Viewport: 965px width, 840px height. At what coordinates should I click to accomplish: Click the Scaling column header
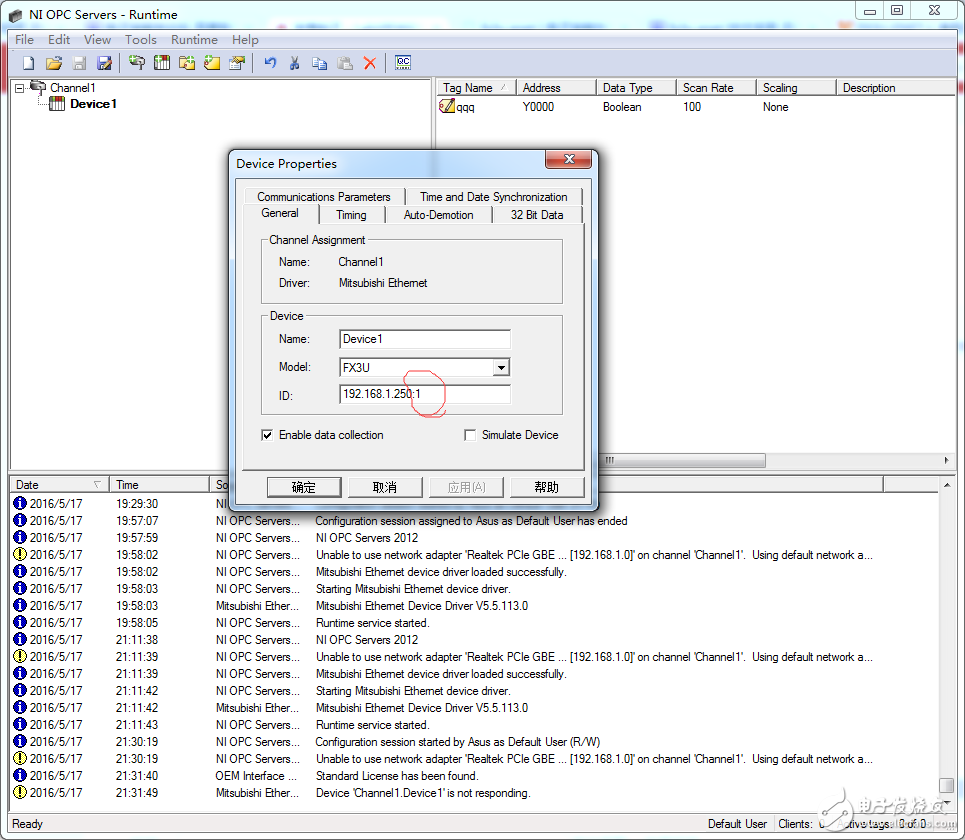click(796, 88)
